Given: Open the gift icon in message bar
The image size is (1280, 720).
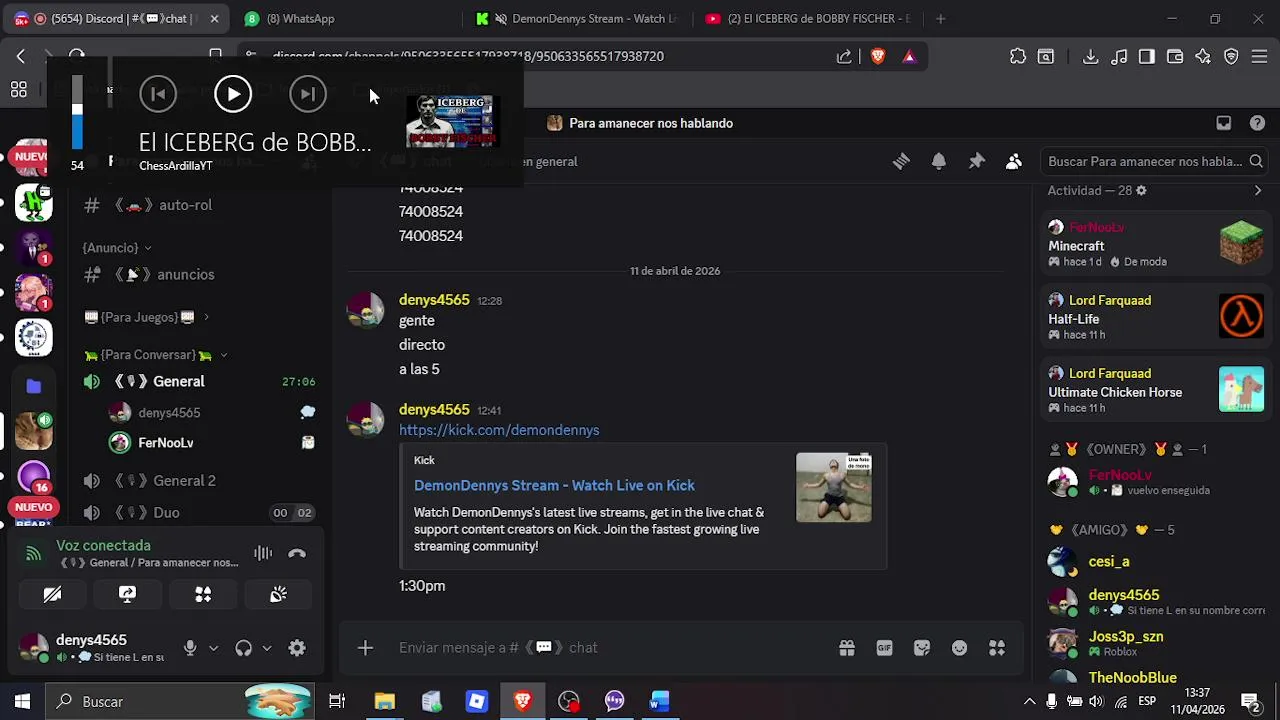Looking at the screenshot, I should pos(847,648).
